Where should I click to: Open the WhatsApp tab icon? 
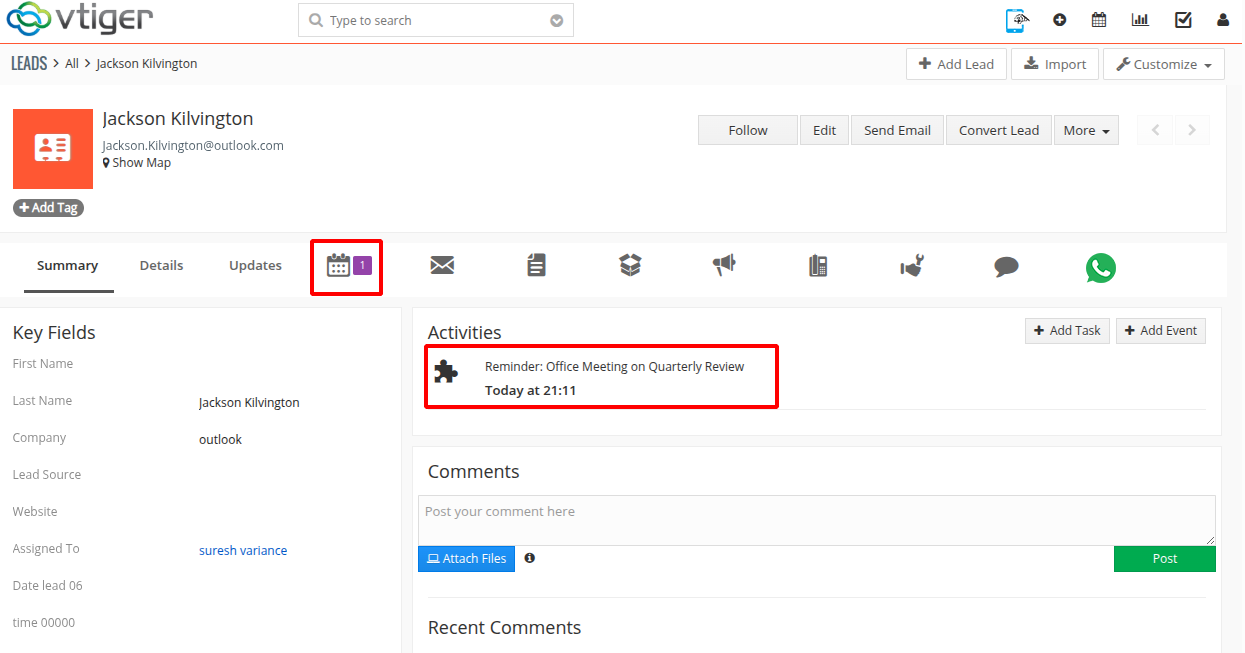[1101, 268]
